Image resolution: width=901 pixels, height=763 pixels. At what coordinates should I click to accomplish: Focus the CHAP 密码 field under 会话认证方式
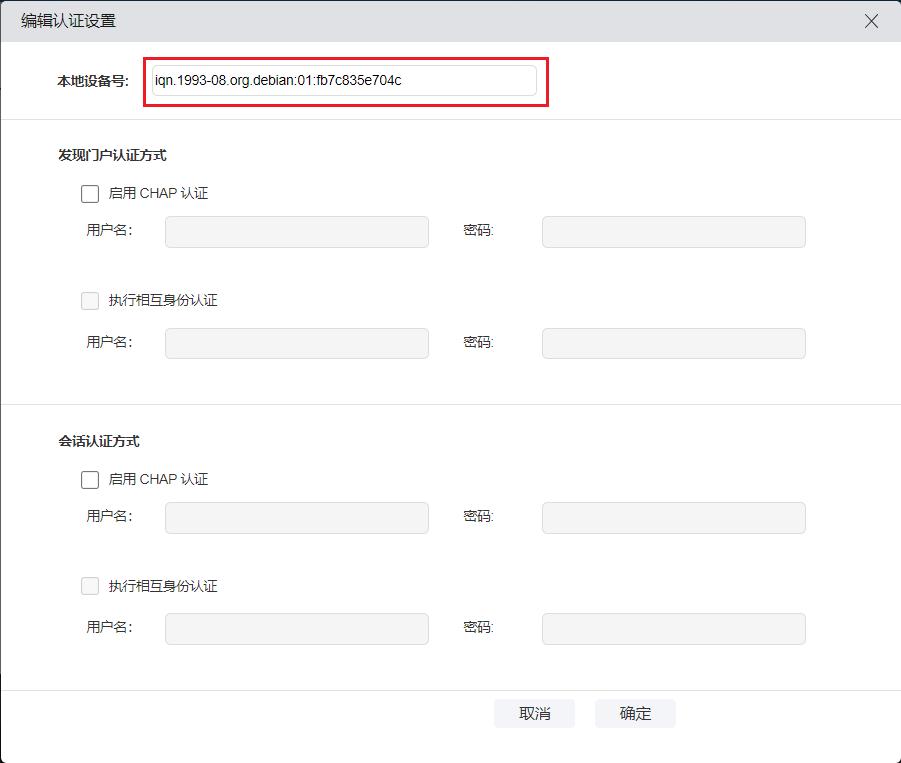pos(673,518)
